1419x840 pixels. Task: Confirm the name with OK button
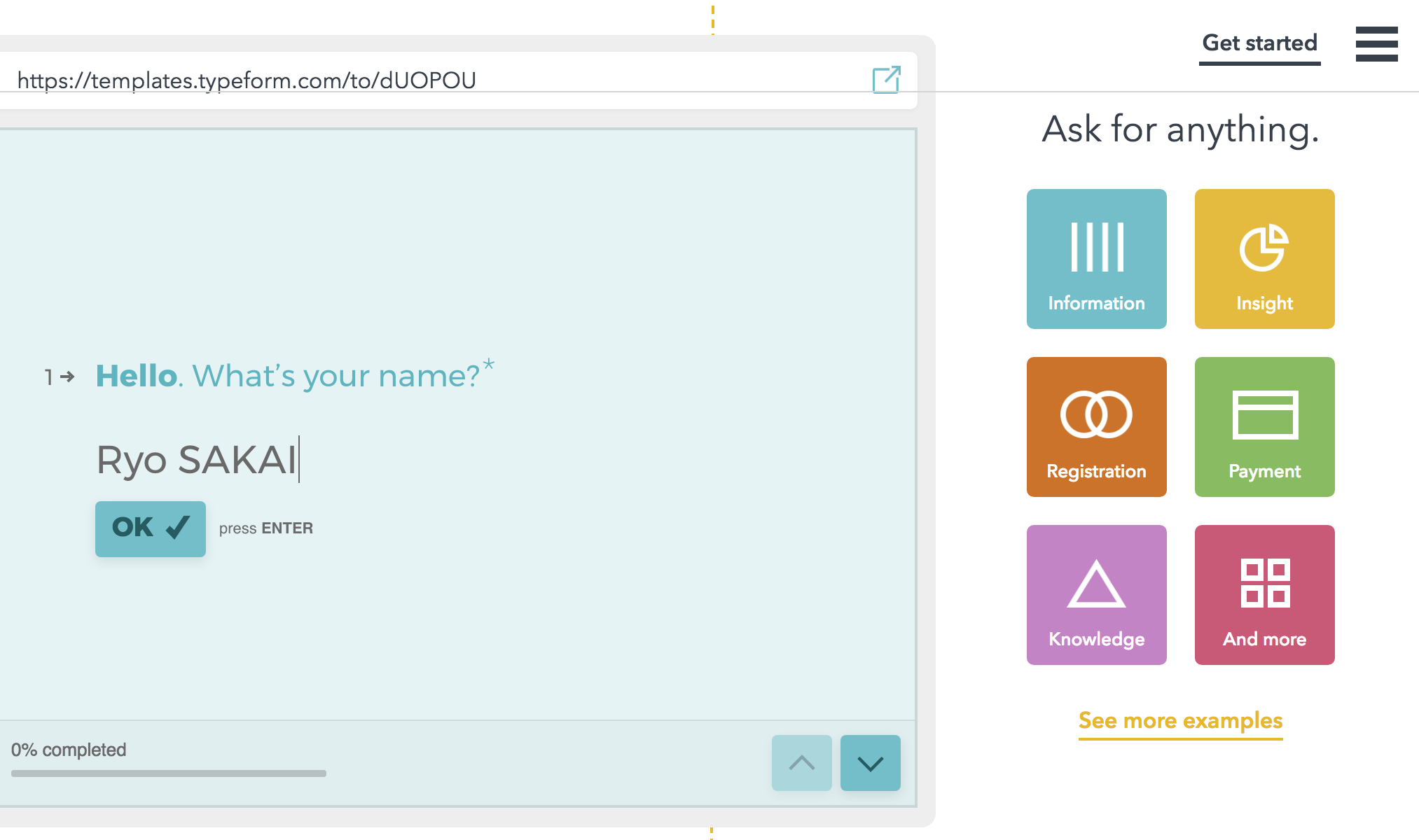click(x=151, y=528)
